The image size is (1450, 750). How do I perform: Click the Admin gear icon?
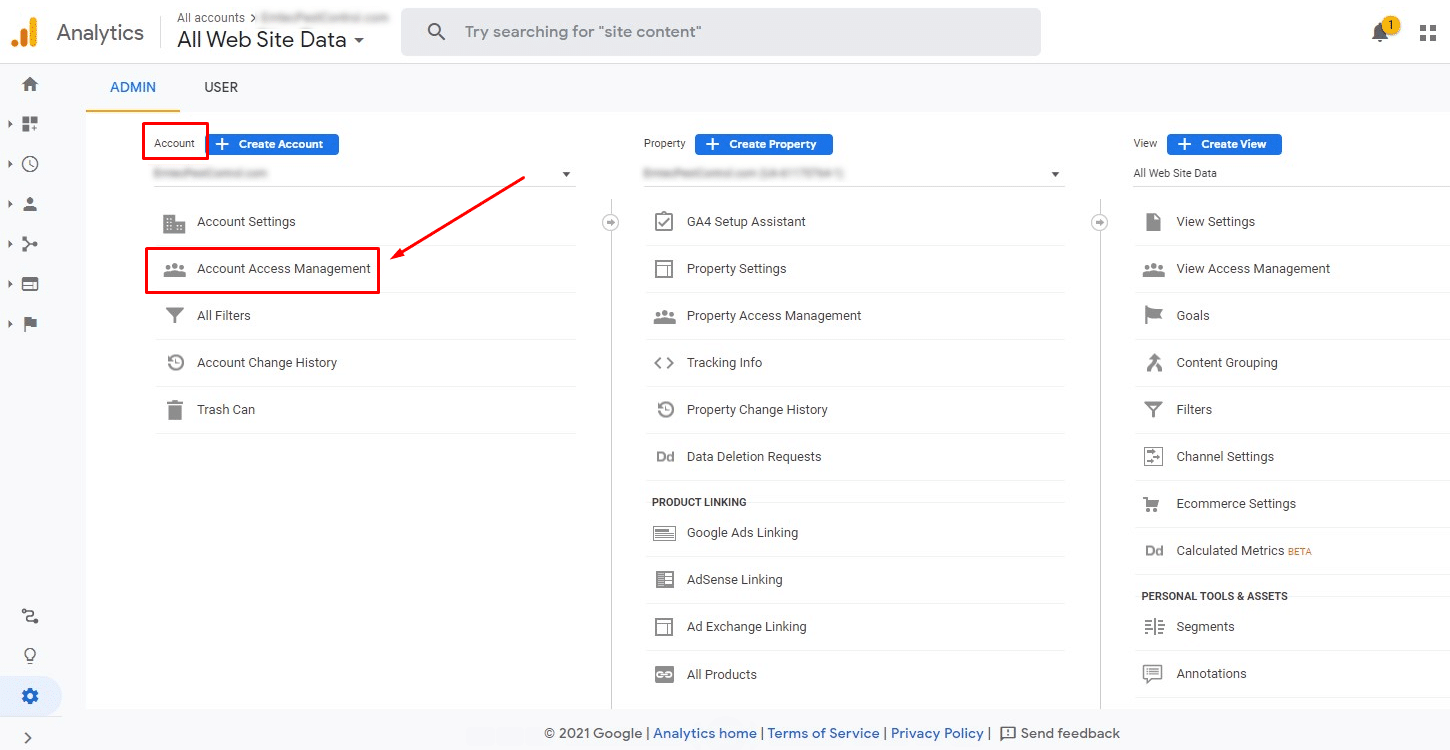point(30,696)
